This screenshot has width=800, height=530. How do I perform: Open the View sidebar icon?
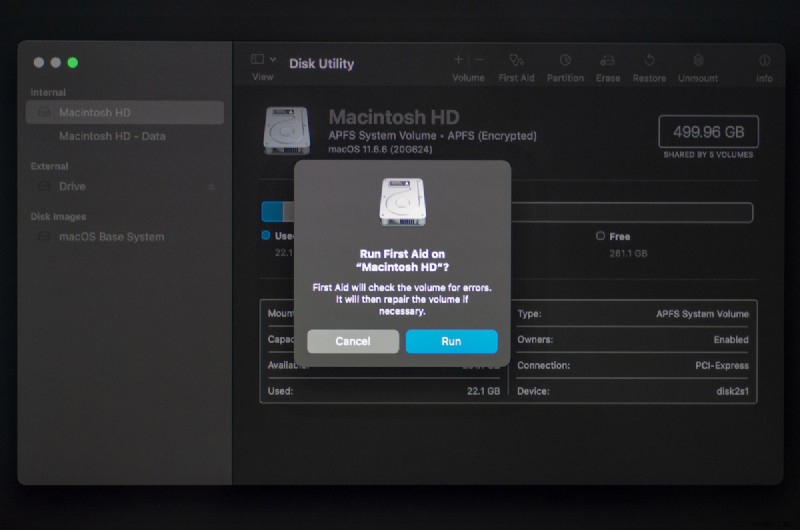[x=258, y=60]
